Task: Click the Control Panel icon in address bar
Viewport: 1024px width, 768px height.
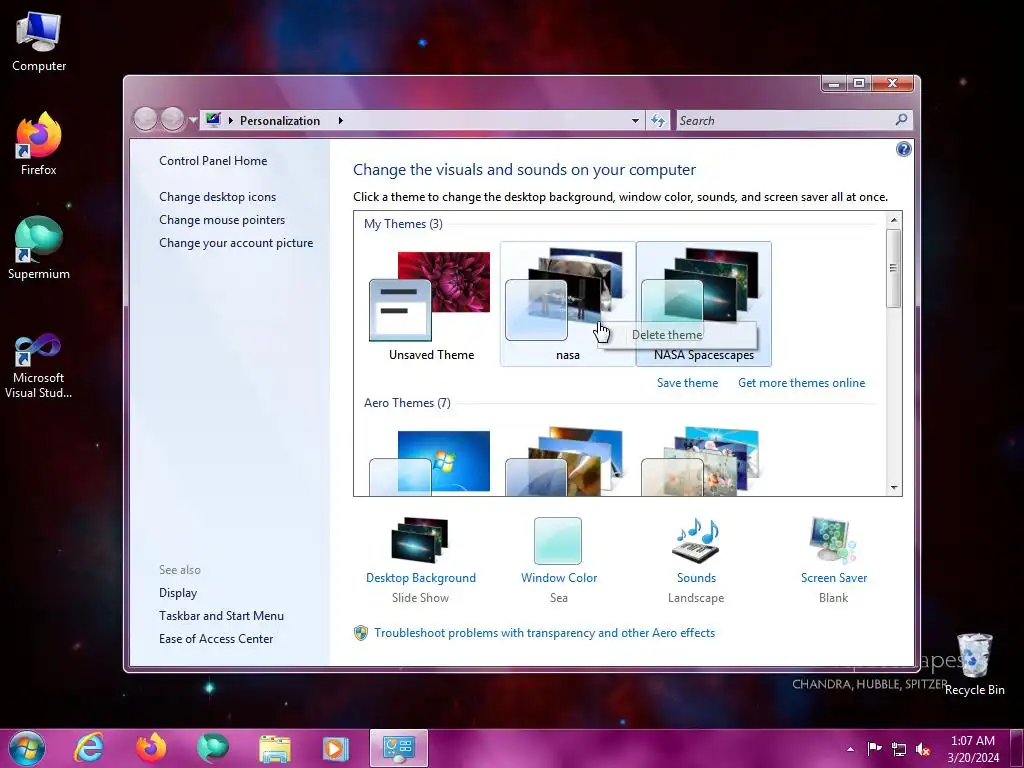Action: (213, 120)
